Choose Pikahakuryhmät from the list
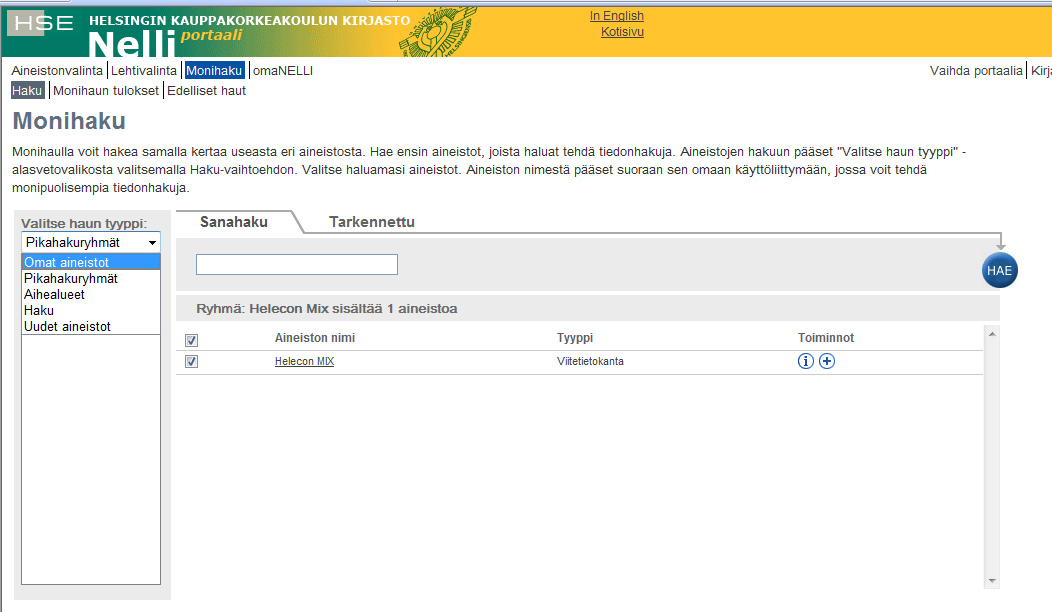Viewport: 1052px width, 612px height. 70,278
